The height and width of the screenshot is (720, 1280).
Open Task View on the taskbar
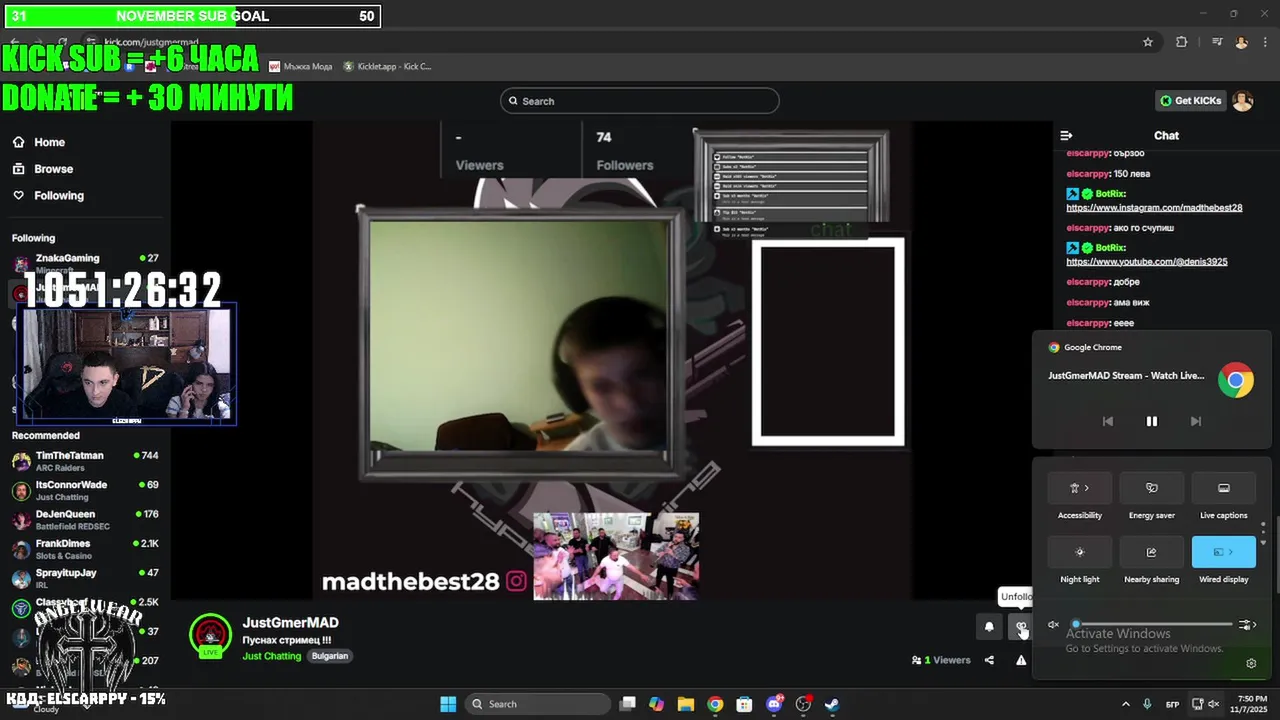(x=627, y=704)
